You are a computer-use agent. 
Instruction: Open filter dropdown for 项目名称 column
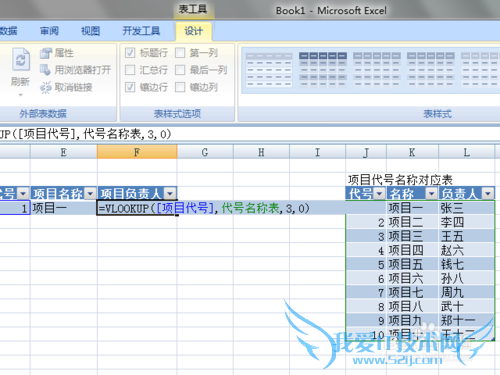[x=90, y=193]
